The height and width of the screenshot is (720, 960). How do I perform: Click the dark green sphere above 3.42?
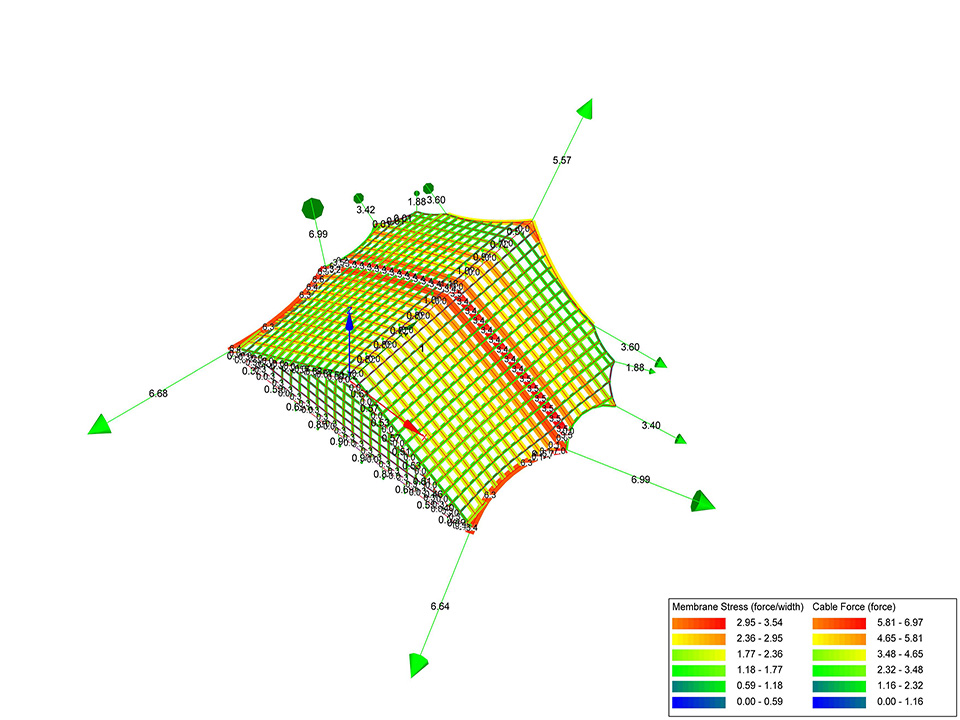point(357,199)
